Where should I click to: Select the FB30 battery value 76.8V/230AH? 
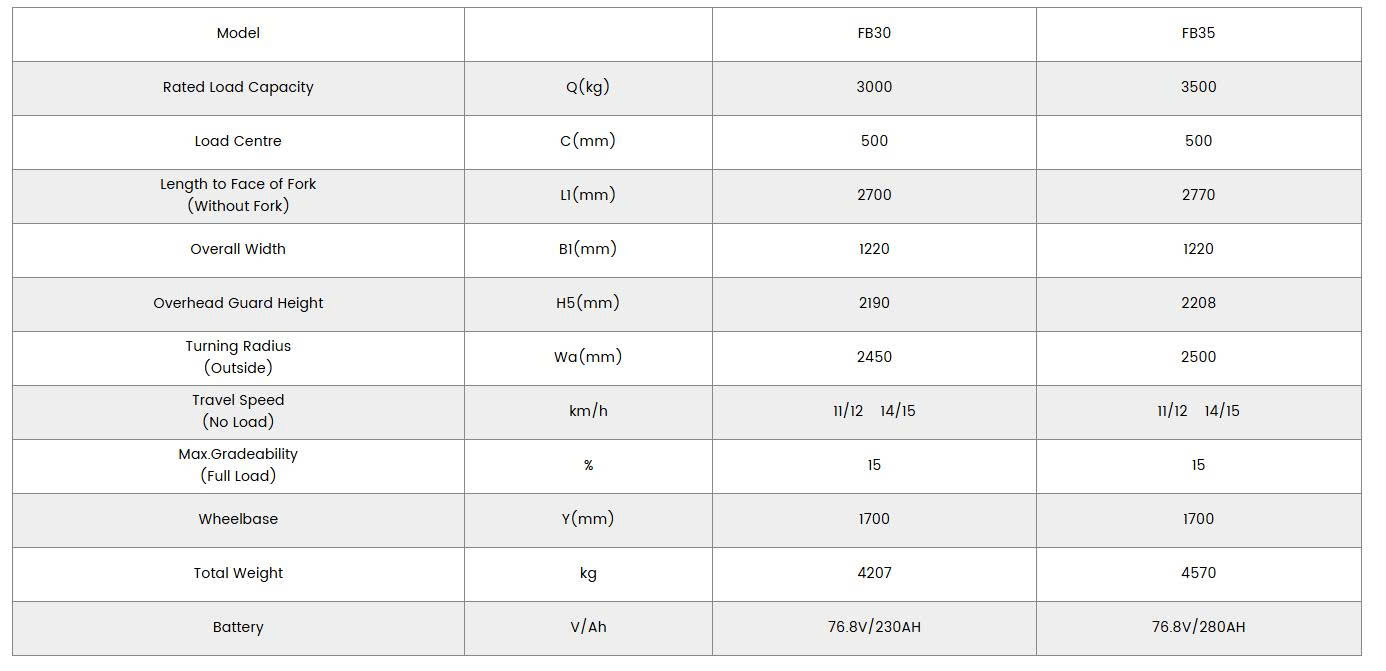pos(874,627)
